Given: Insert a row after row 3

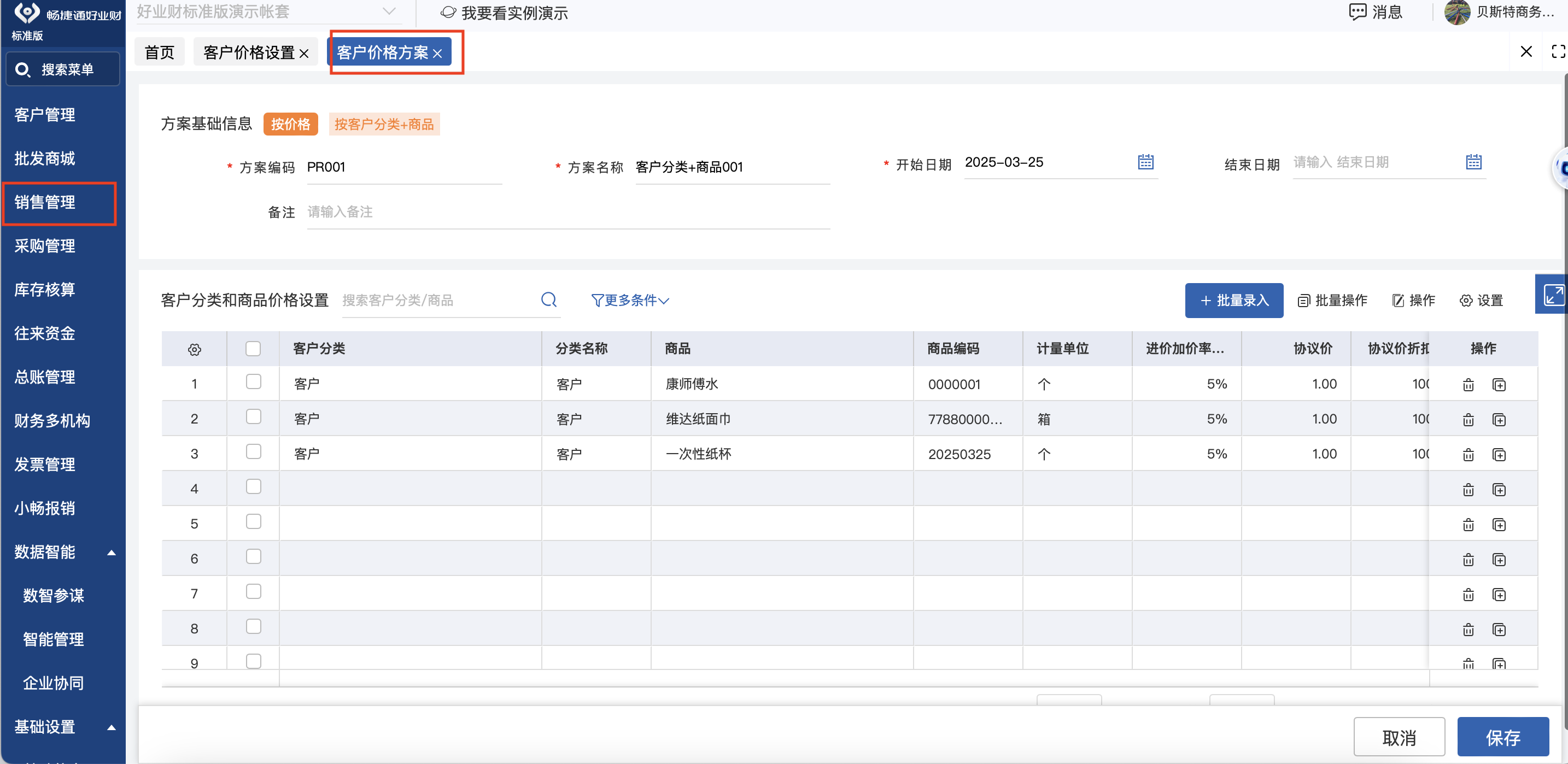Looking at the screenshot, I should point(1499,454).
